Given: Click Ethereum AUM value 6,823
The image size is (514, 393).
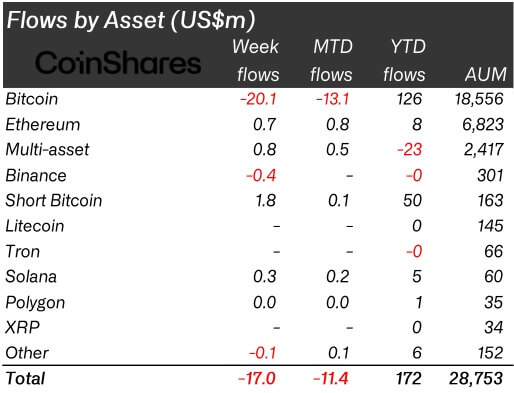Looking at the screenshot, I should pos(483,125).
